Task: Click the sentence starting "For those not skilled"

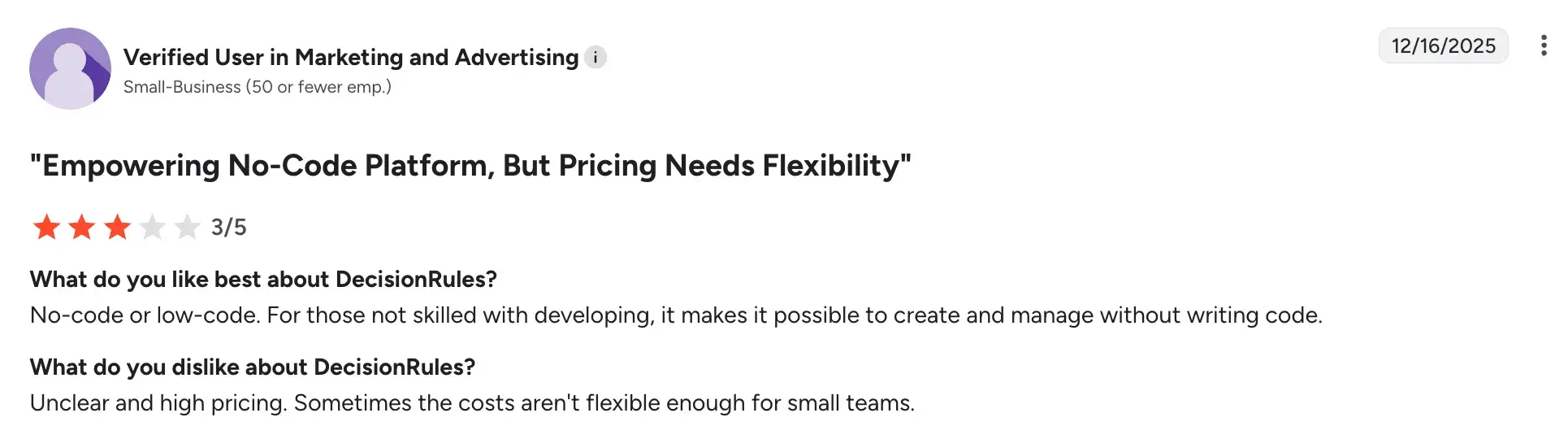Action: point(794,315)
